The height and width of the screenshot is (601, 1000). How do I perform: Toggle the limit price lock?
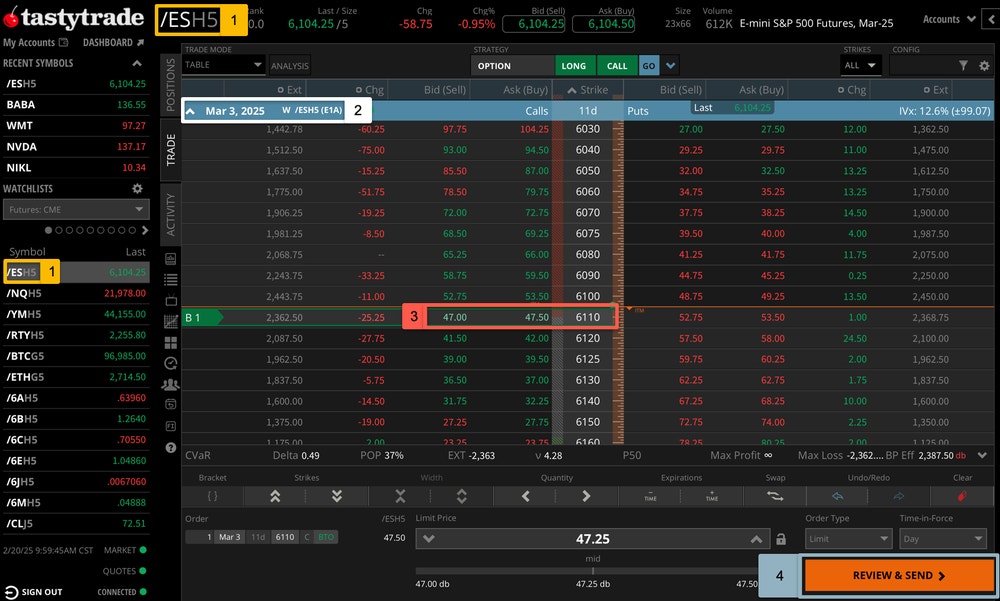[x=781, y=539]
